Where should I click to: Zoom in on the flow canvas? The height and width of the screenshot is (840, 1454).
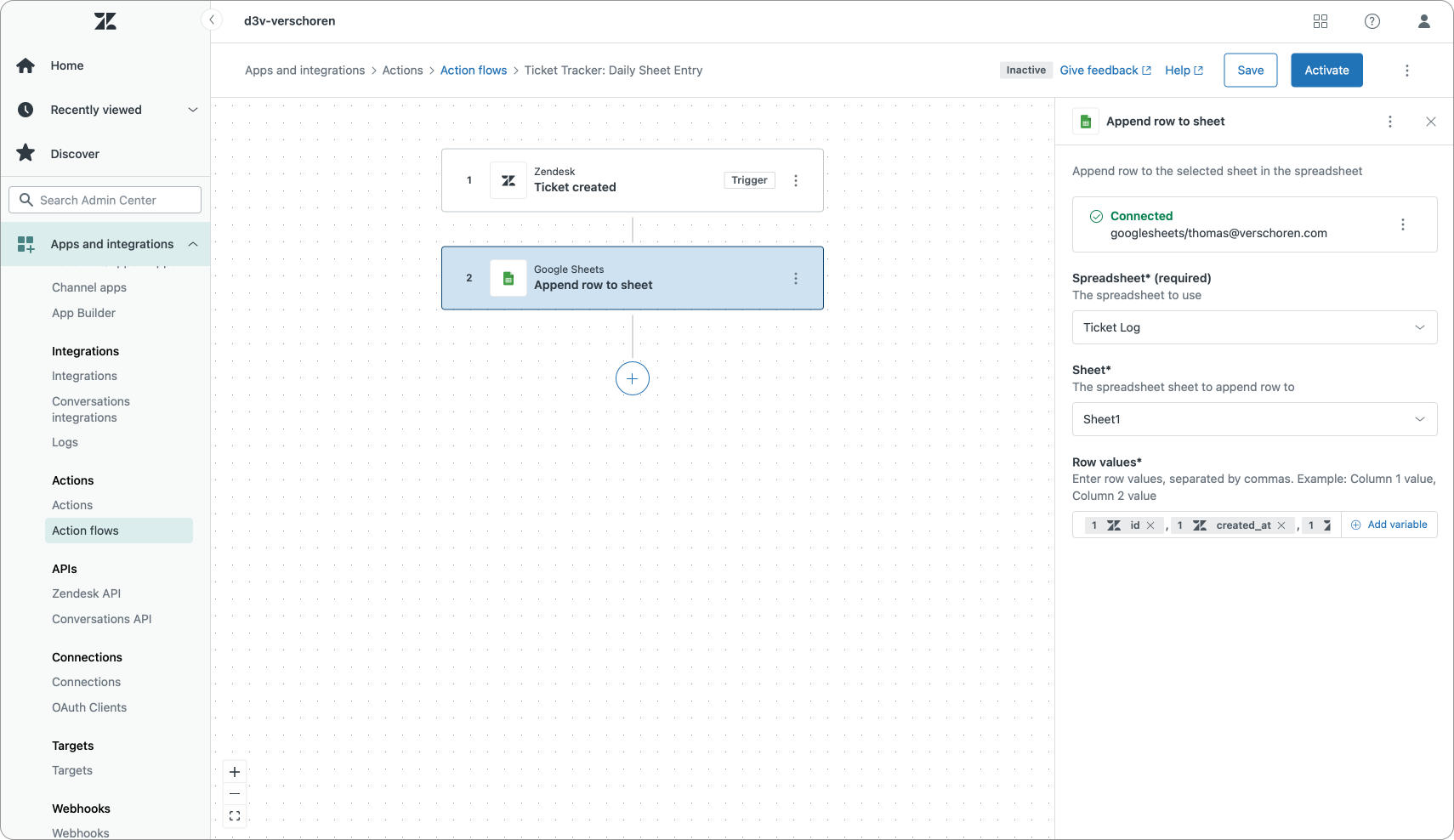click(x=235, y=772)
